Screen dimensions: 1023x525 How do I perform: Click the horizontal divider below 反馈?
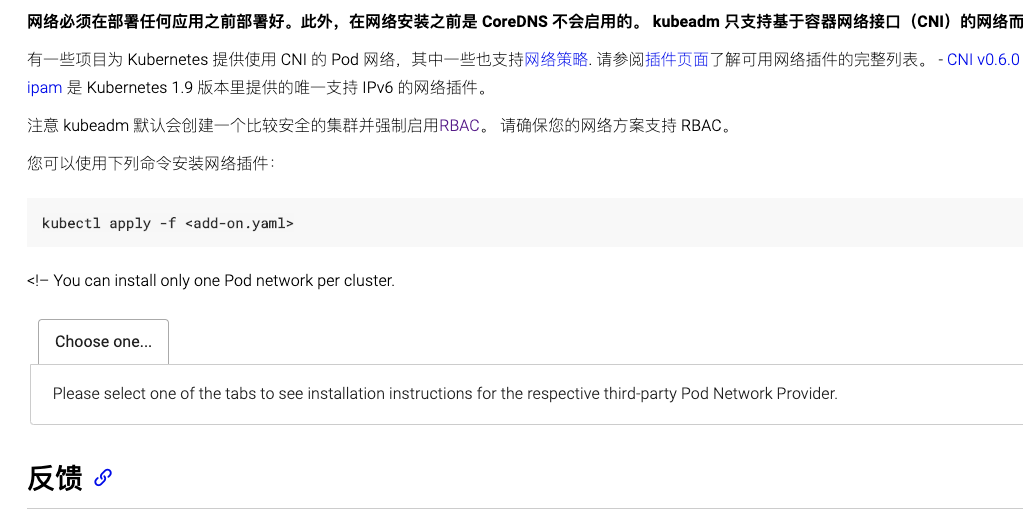[x=525, y=509]
